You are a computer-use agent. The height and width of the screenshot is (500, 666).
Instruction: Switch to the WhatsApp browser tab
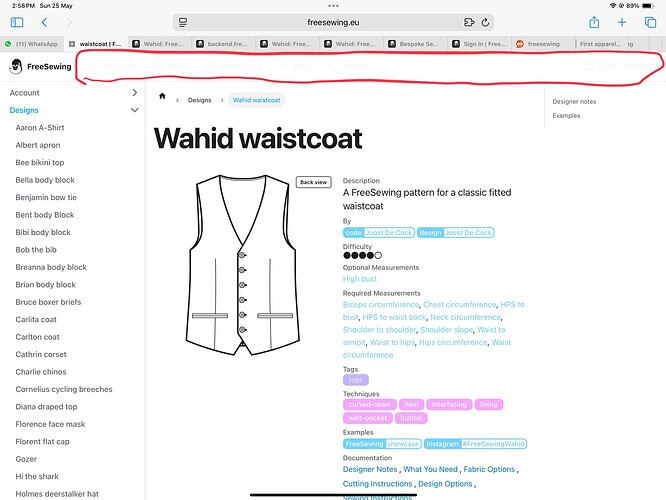(x=32, y=44)
